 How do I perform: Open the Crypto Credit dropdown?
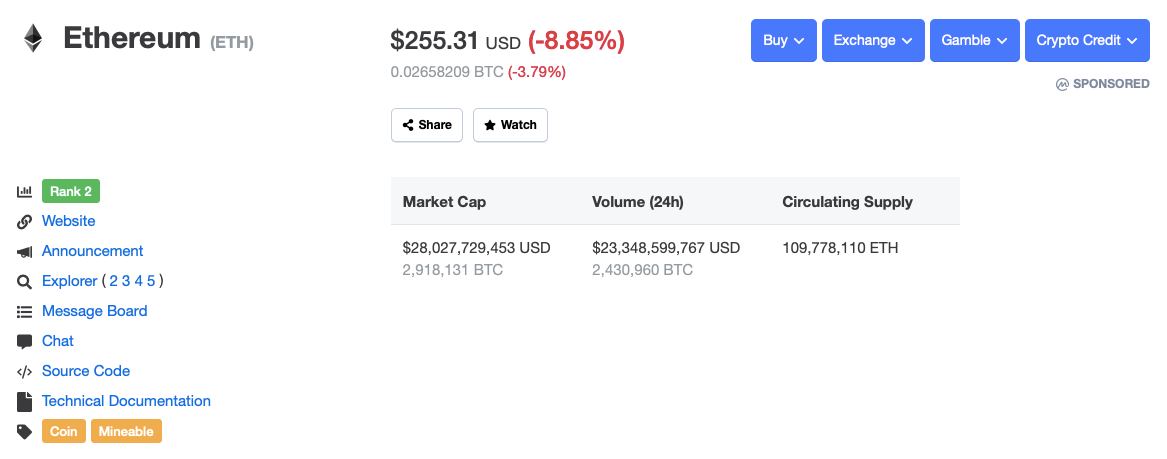1086,41
